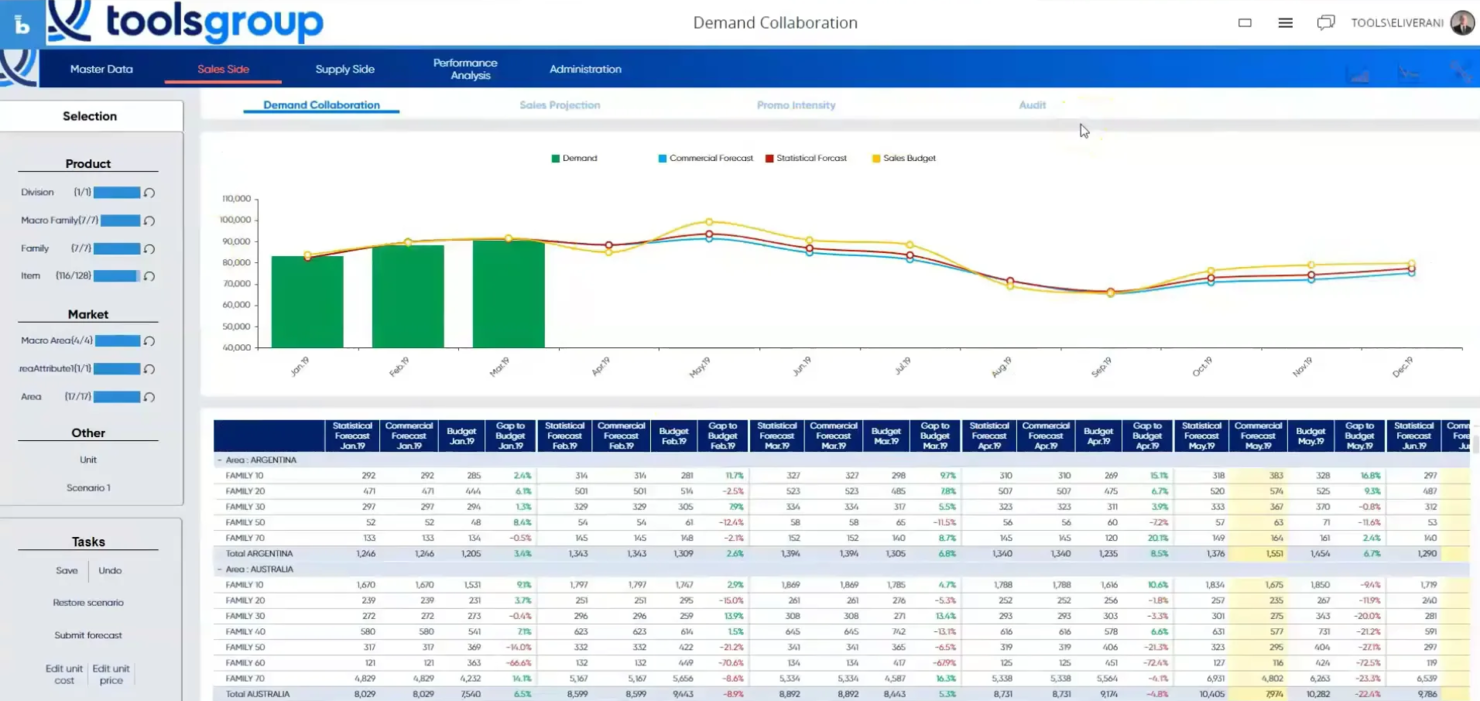Click the rectangle window icon in header

tap(1245, 23)
